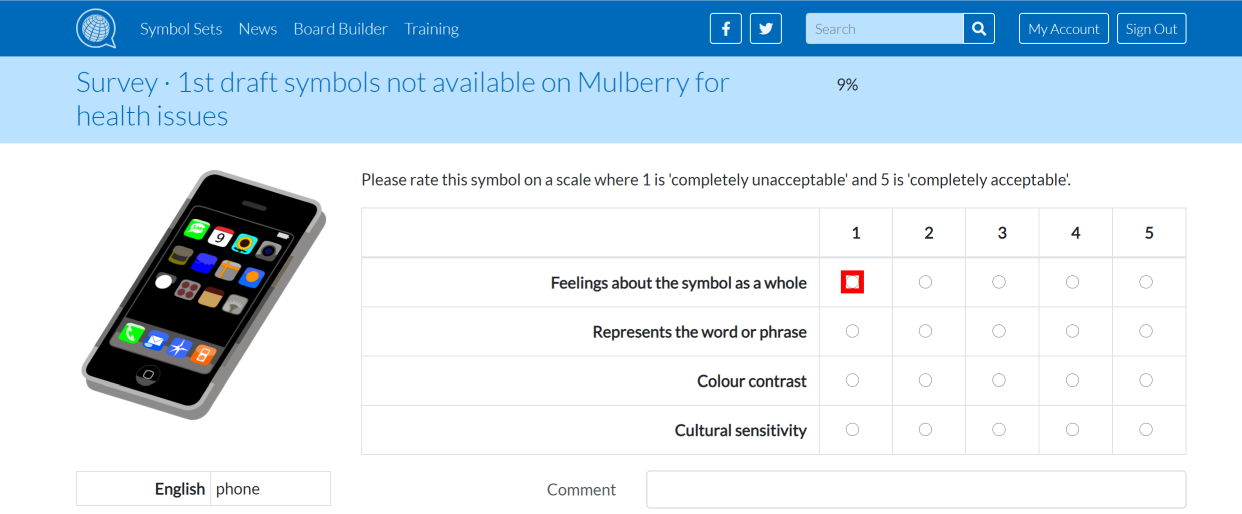Click the phone symbol image
The width and height of the screenshot is (1242, 514).
[x=202, y=295]
